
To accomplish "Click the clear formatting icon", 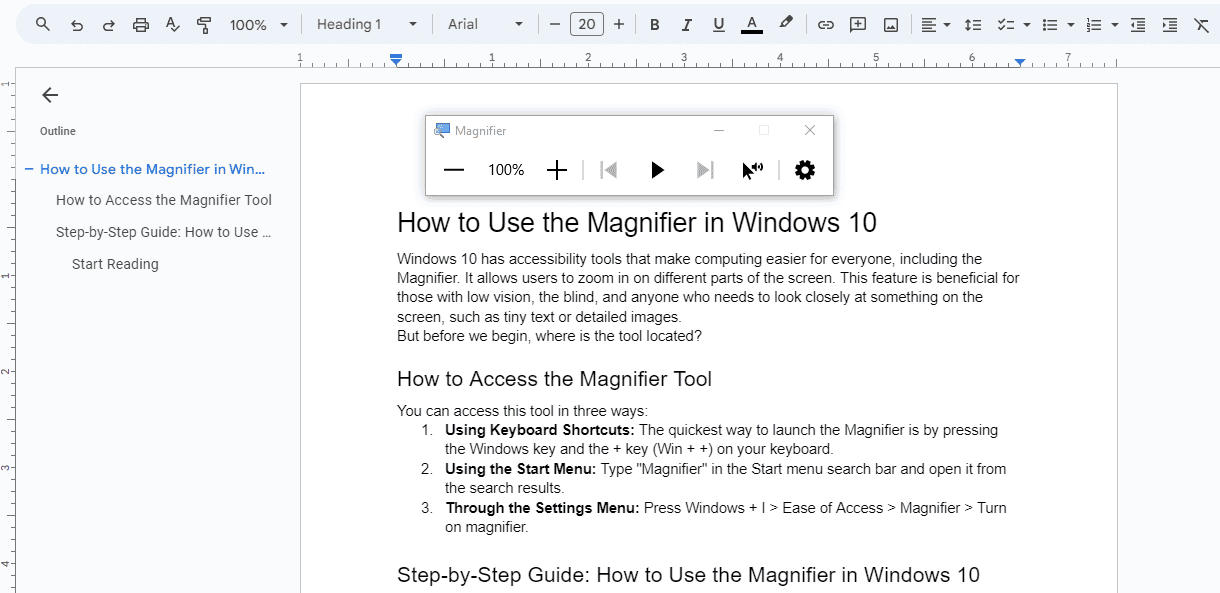I will (x=1201, y=25).
